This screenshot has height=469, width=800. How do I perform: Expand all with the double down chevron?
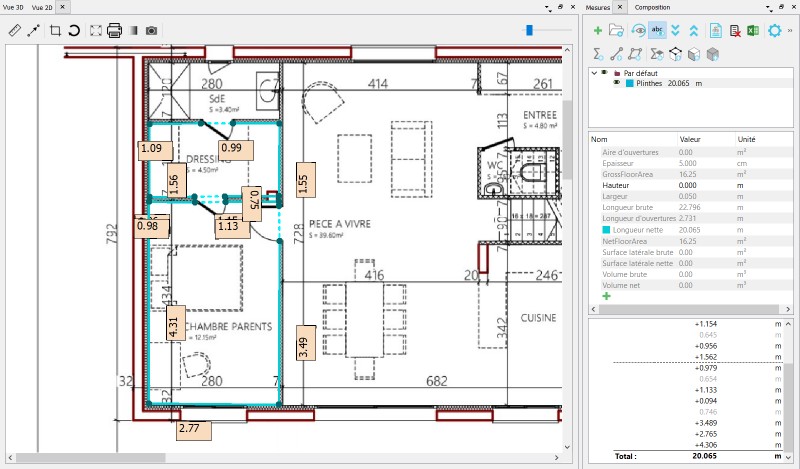676,31
